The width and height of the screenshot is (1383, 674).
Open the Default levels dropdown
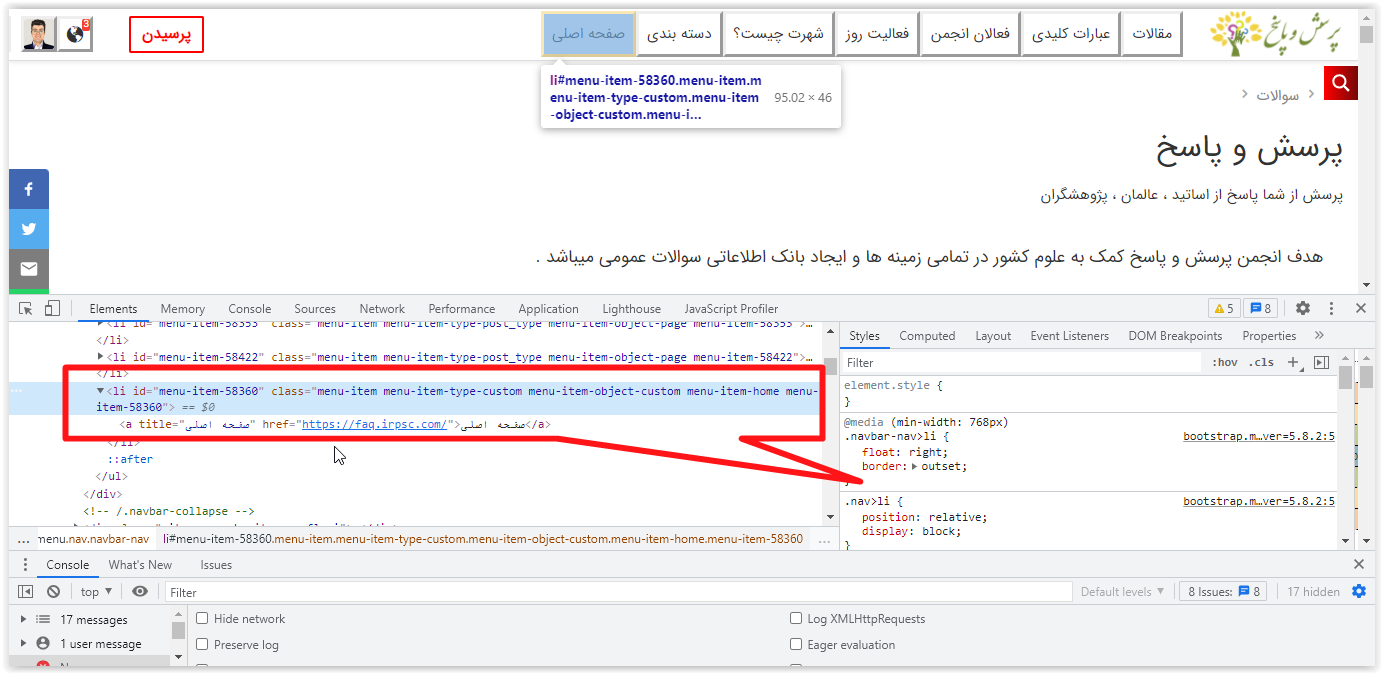(x=1124, y=592)
